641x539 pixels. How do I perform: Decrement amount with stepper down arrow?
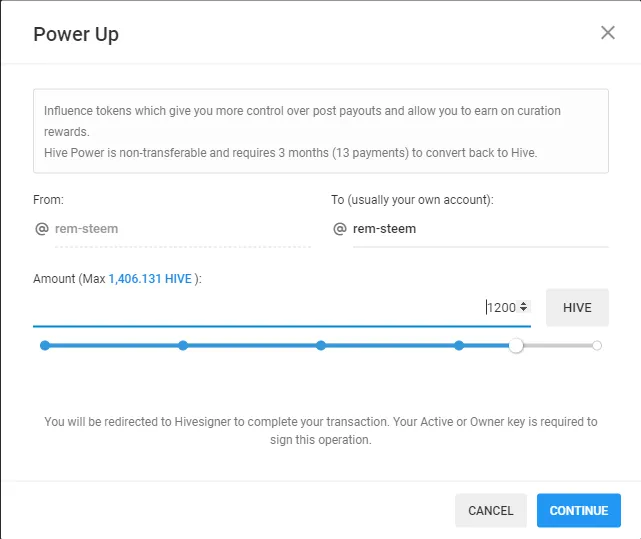[523, 310]
